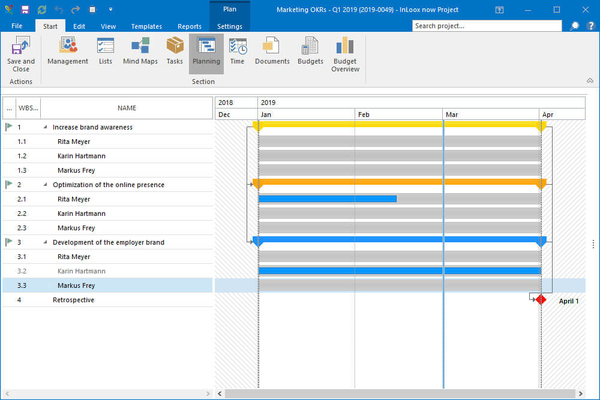Click the InLoox logo icon
600x400 pixels.
pos(9,10)
